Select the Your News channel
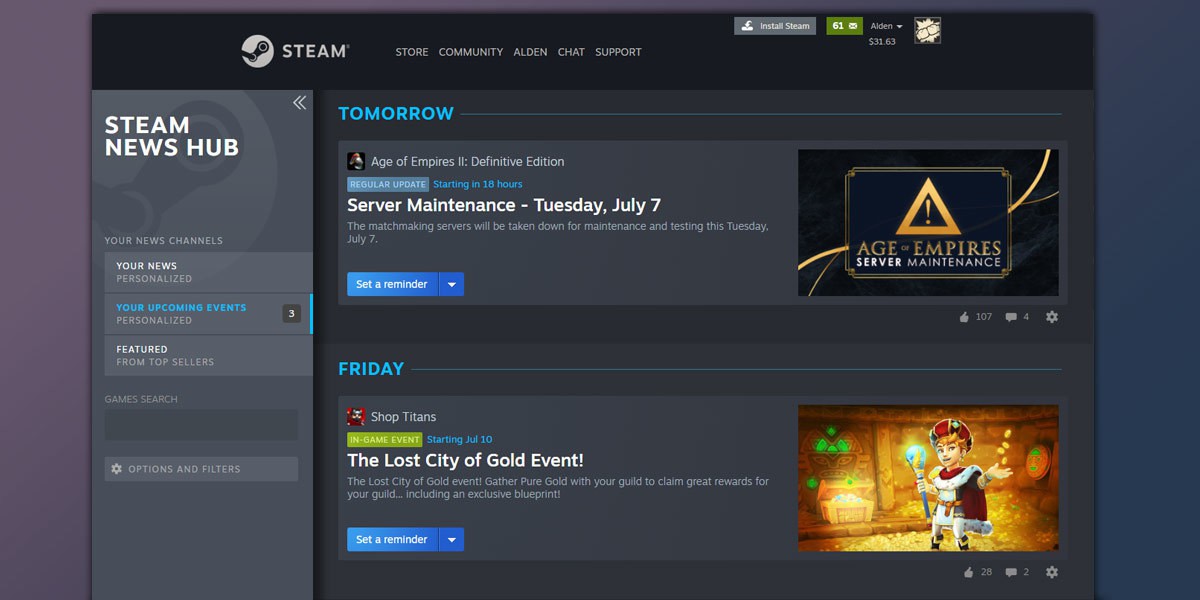Screen dimensions: 1200x600 pos(208,272)
